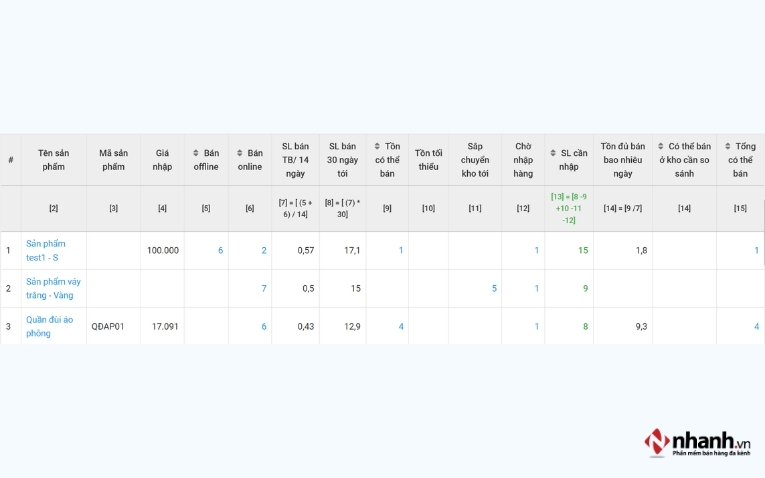This screenshot has width=765, height=478.
Task: Click Chờ nhập hàng value in row 1
Action: (537, 251)
